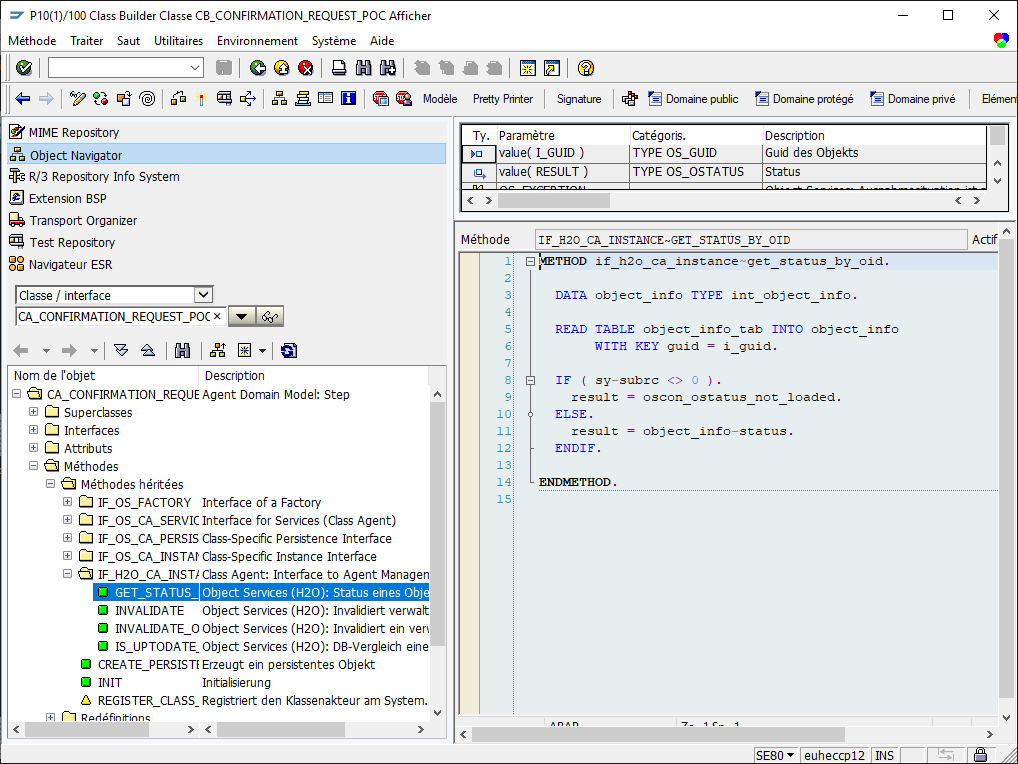Jump to Domaine protégé section

click(x=805, y=99)
